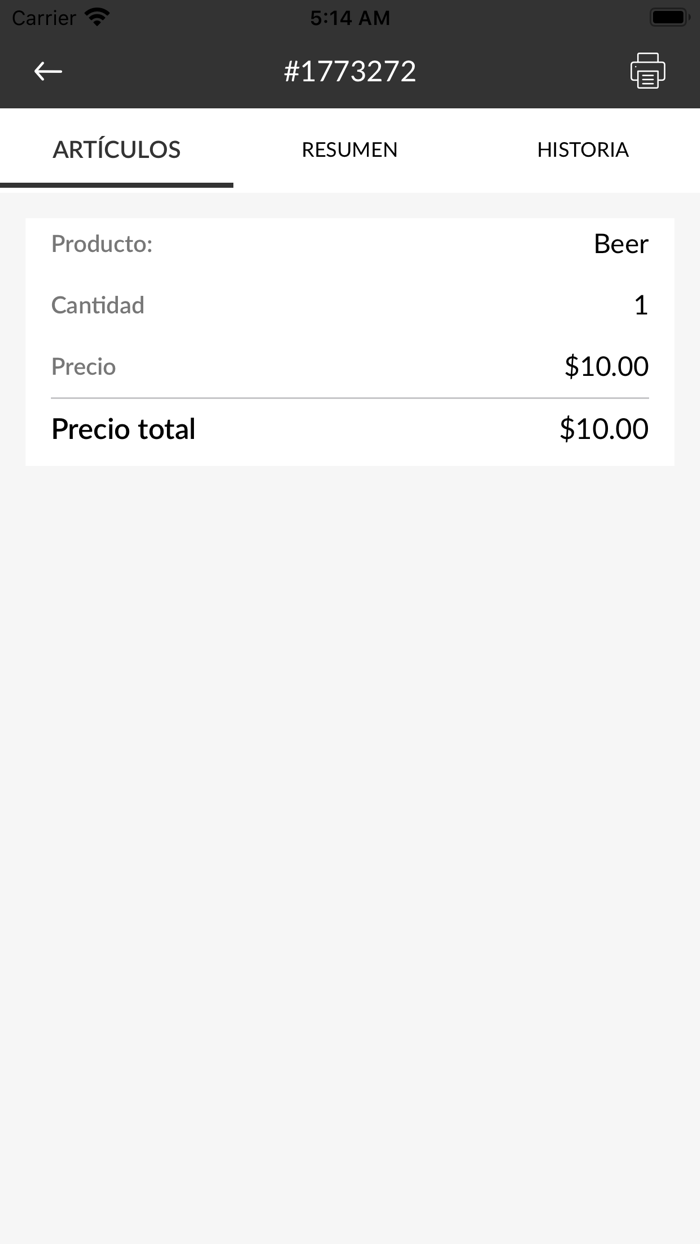
Task: Tap the active tab underline indicator
Action: pyautogui.click(x=116, y=185)
